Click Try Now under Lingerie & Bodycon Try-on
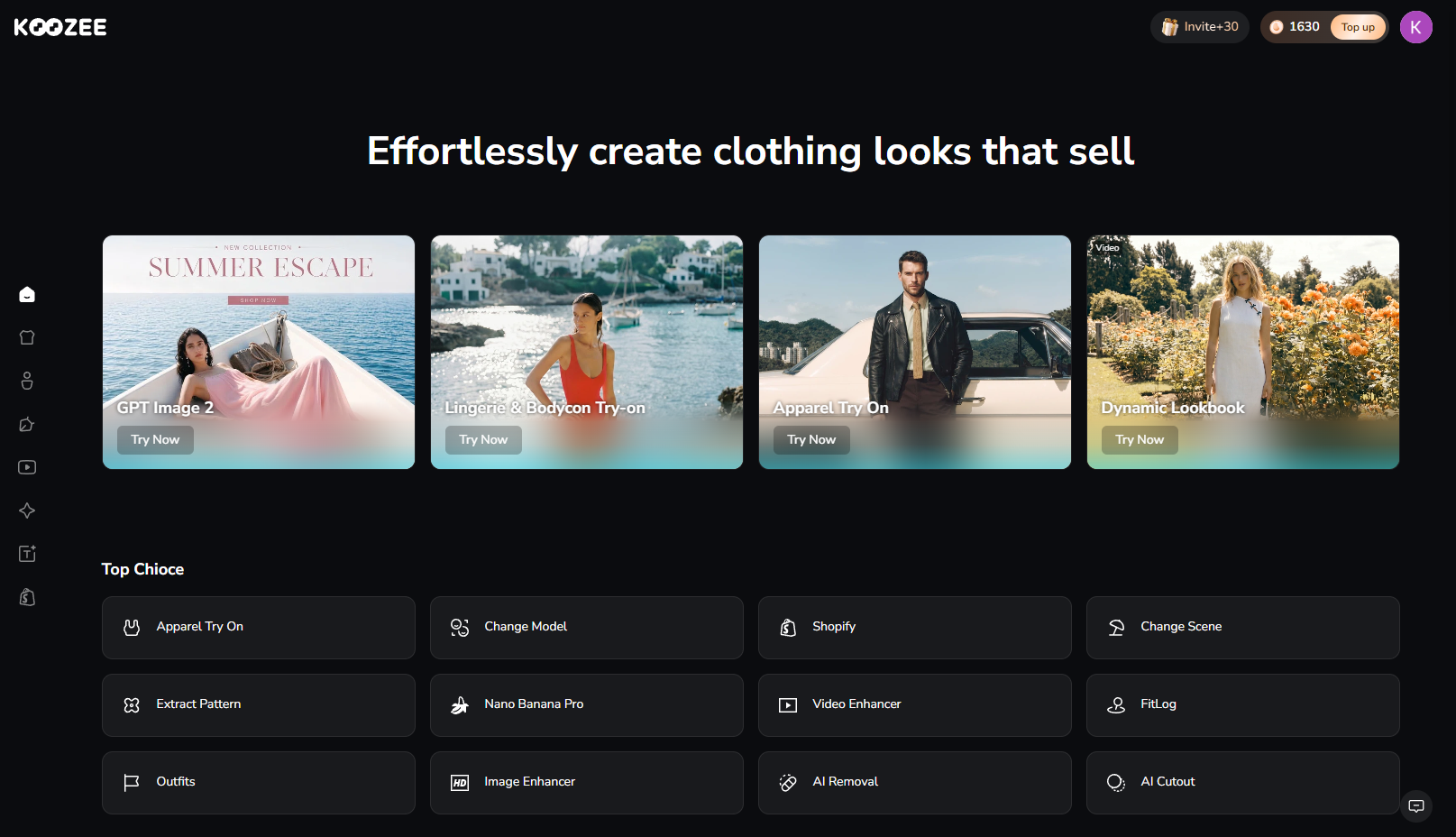Image resolution: width=1456 pixels, height=837 pixels. coord(483,439)
